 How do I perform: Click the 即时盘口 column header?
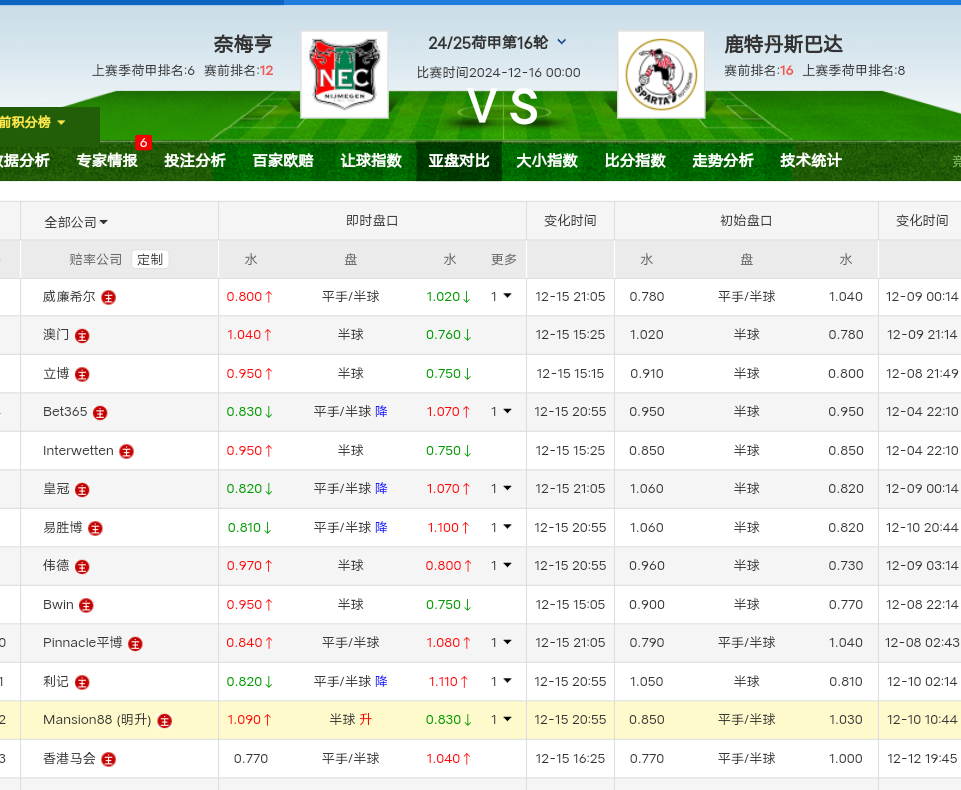[372, 221]
